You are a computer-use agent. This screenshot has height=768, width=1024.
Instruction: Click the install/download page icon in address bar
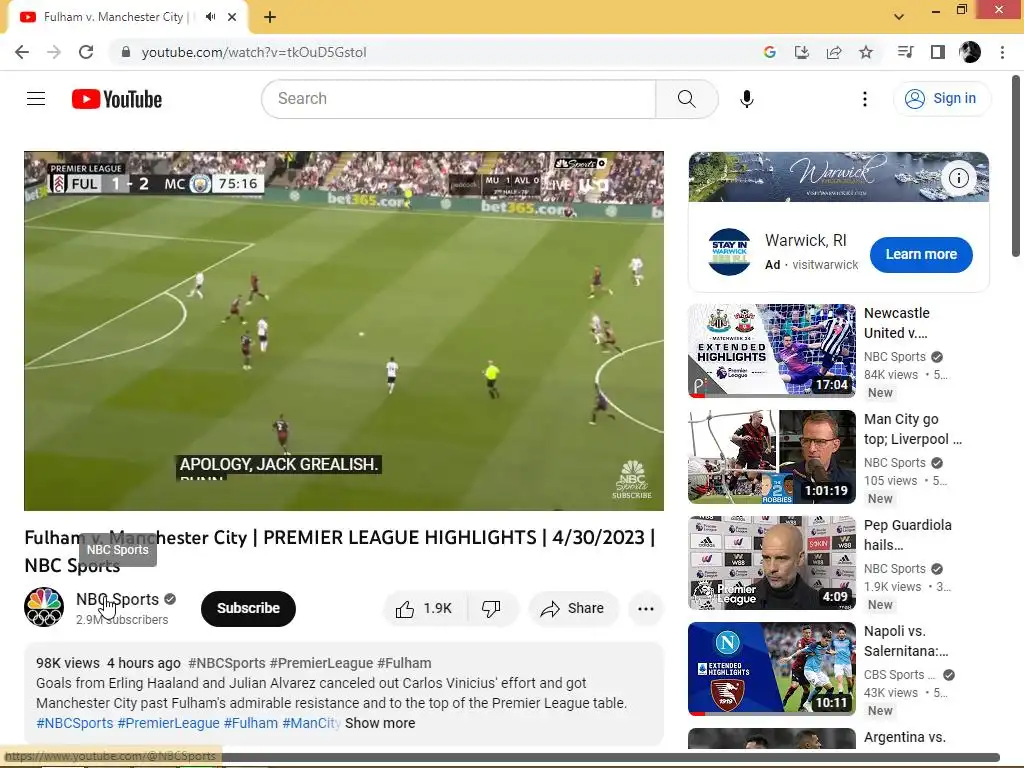[x=802, y=52]
